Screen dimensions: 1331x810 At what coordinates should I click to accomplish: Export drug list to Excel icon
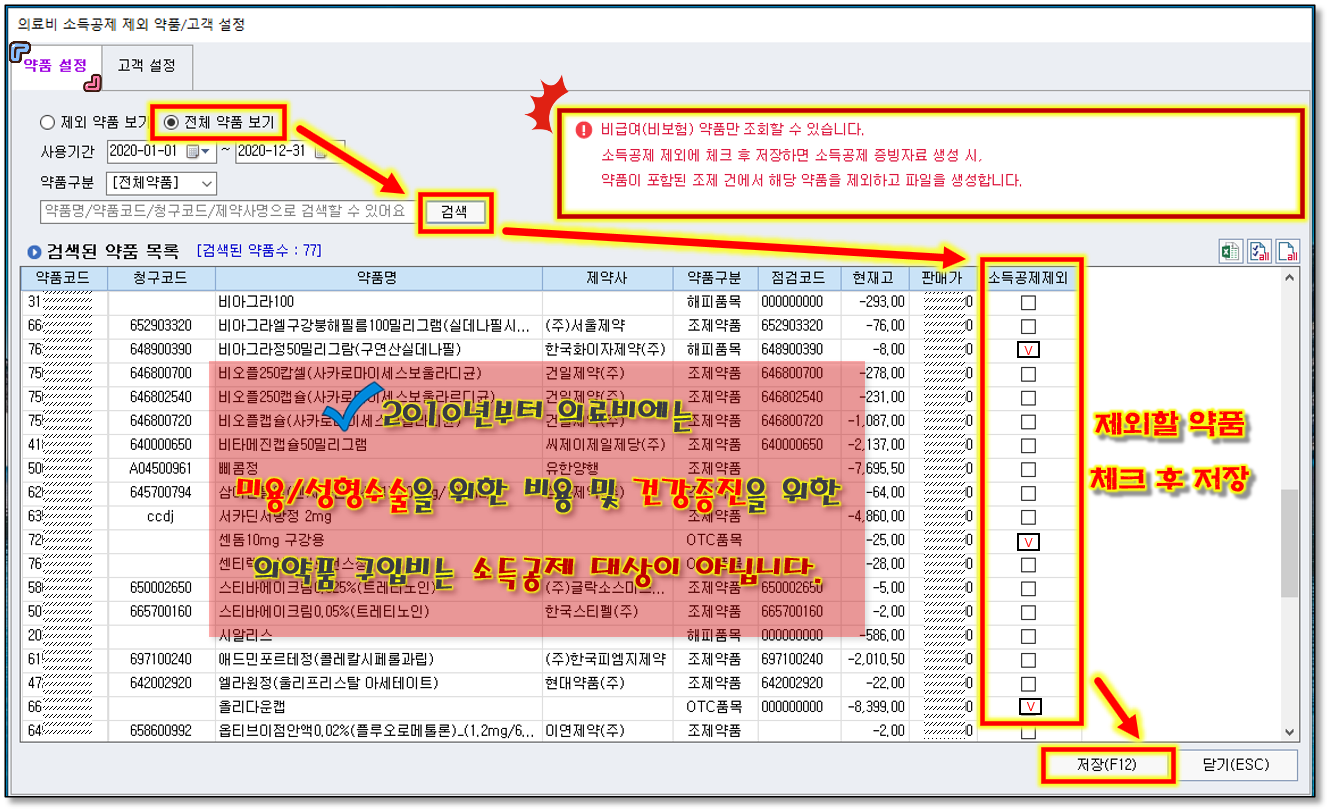(1230, 251)
